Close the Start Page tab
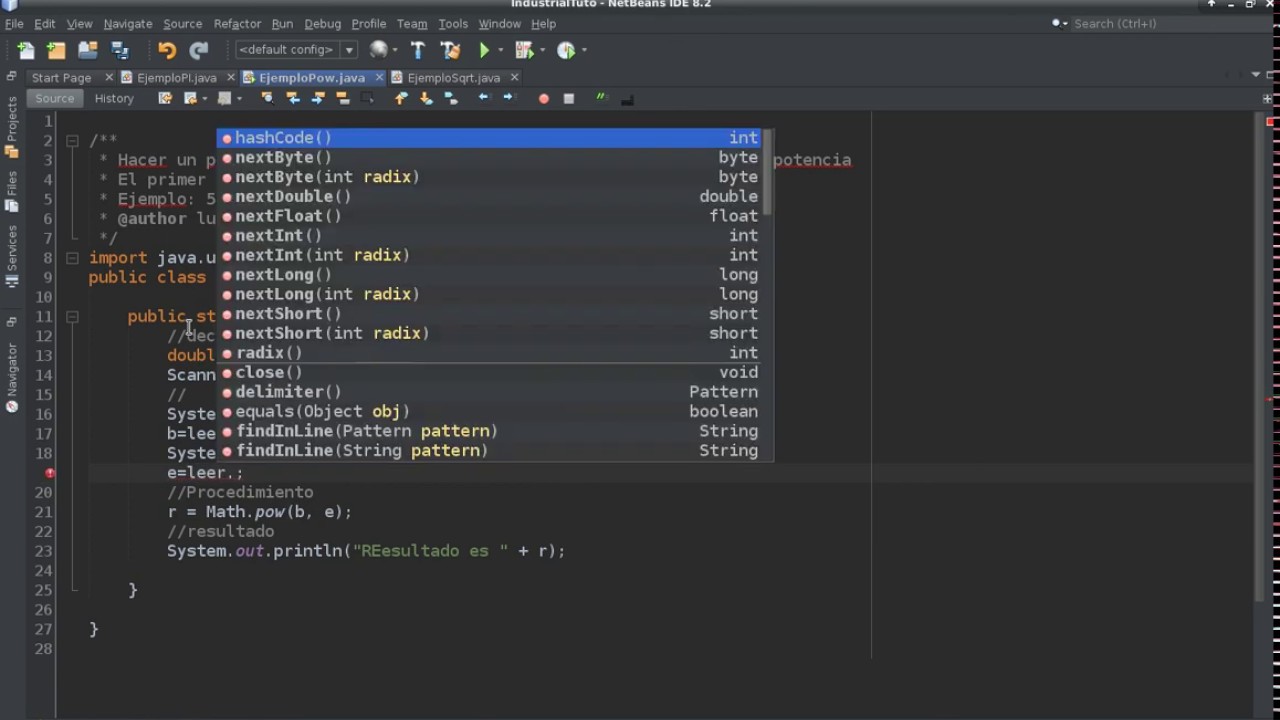Viewport: 1280px width, 720px height. (110, 77)
